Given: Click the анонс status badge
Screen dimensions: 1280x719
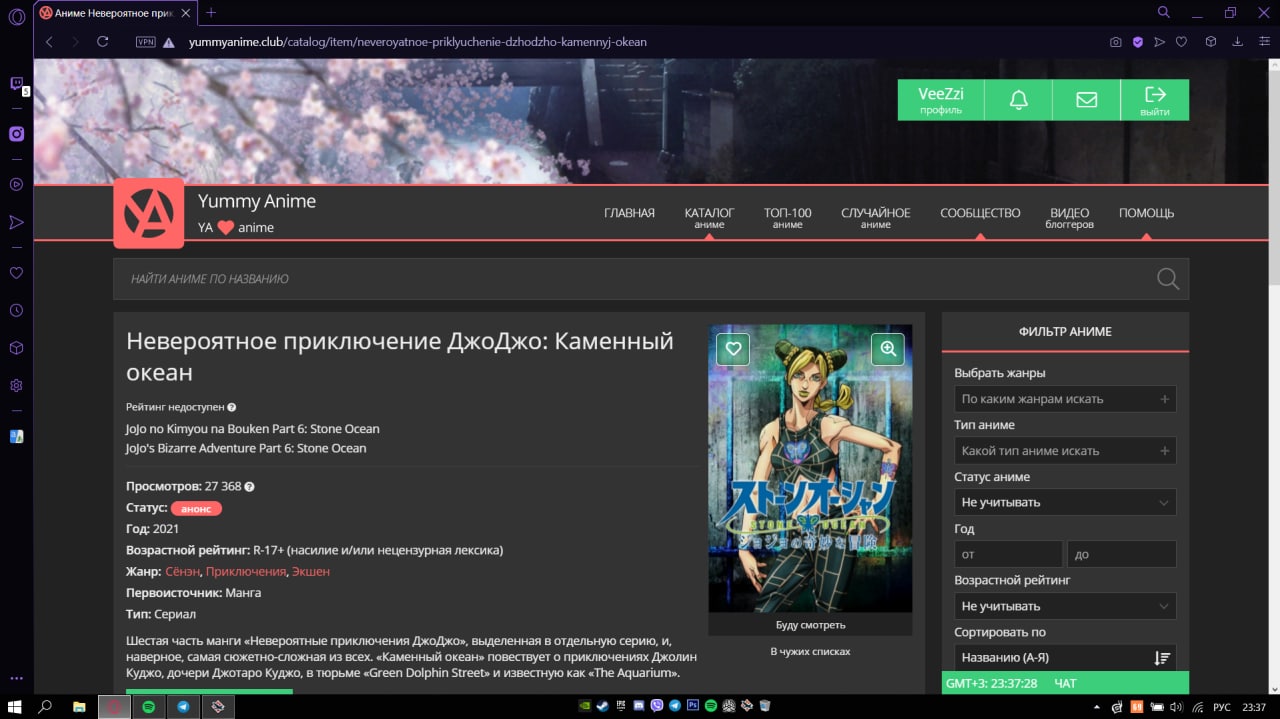Looking at the screenshot, I should pyautogui.click(x=196, y=508).
